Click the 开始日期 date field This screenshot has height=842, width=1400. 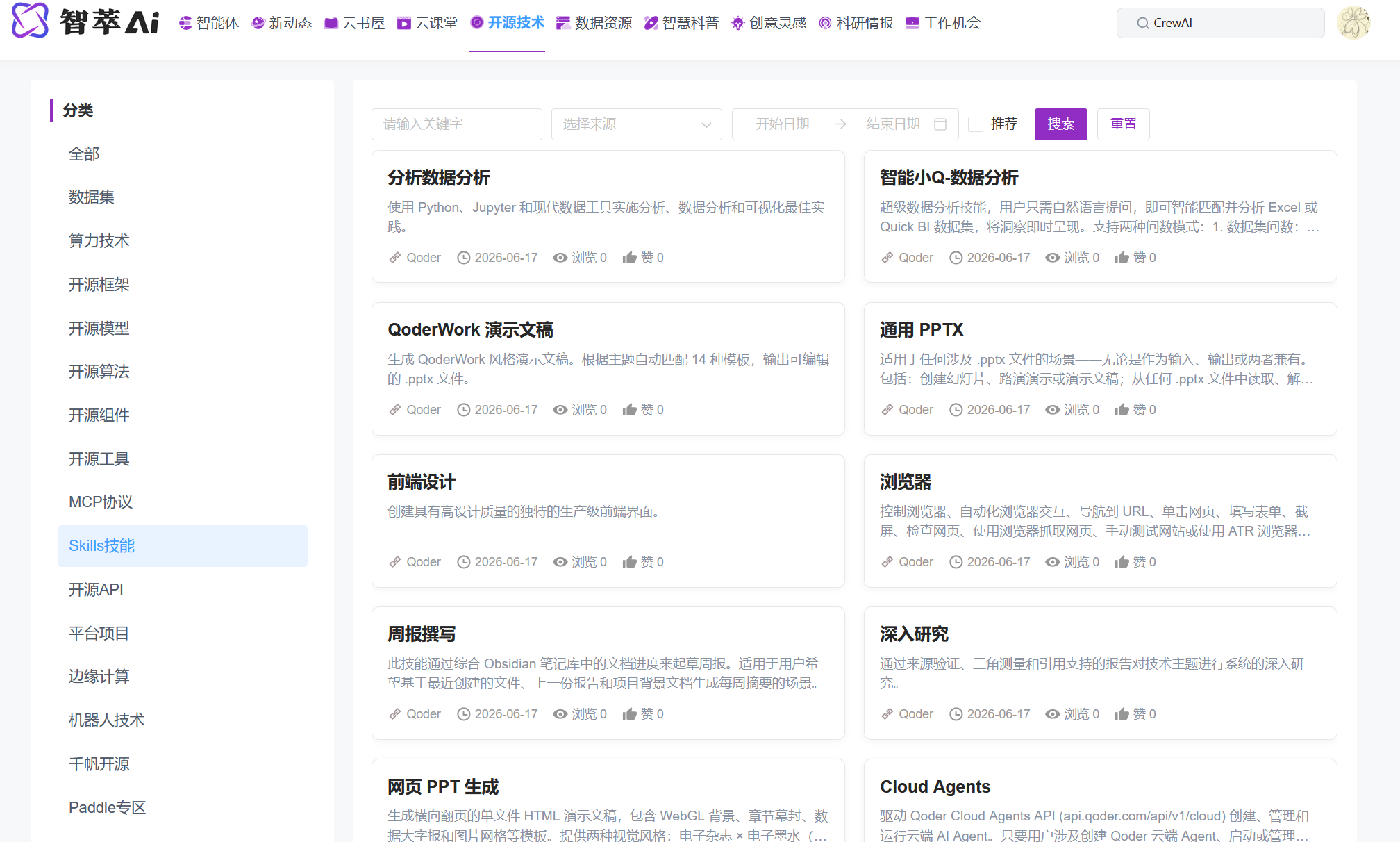pos(783,124)
